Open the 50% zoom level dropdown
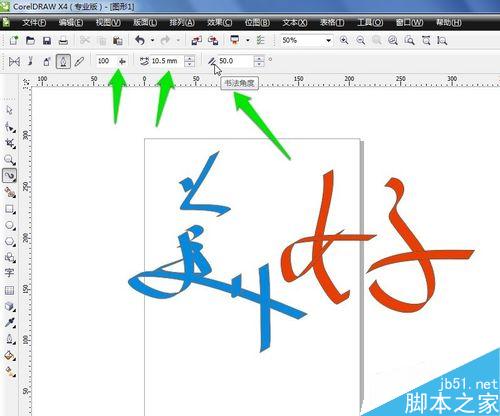The image size is (500, 416). click(329, 41)
